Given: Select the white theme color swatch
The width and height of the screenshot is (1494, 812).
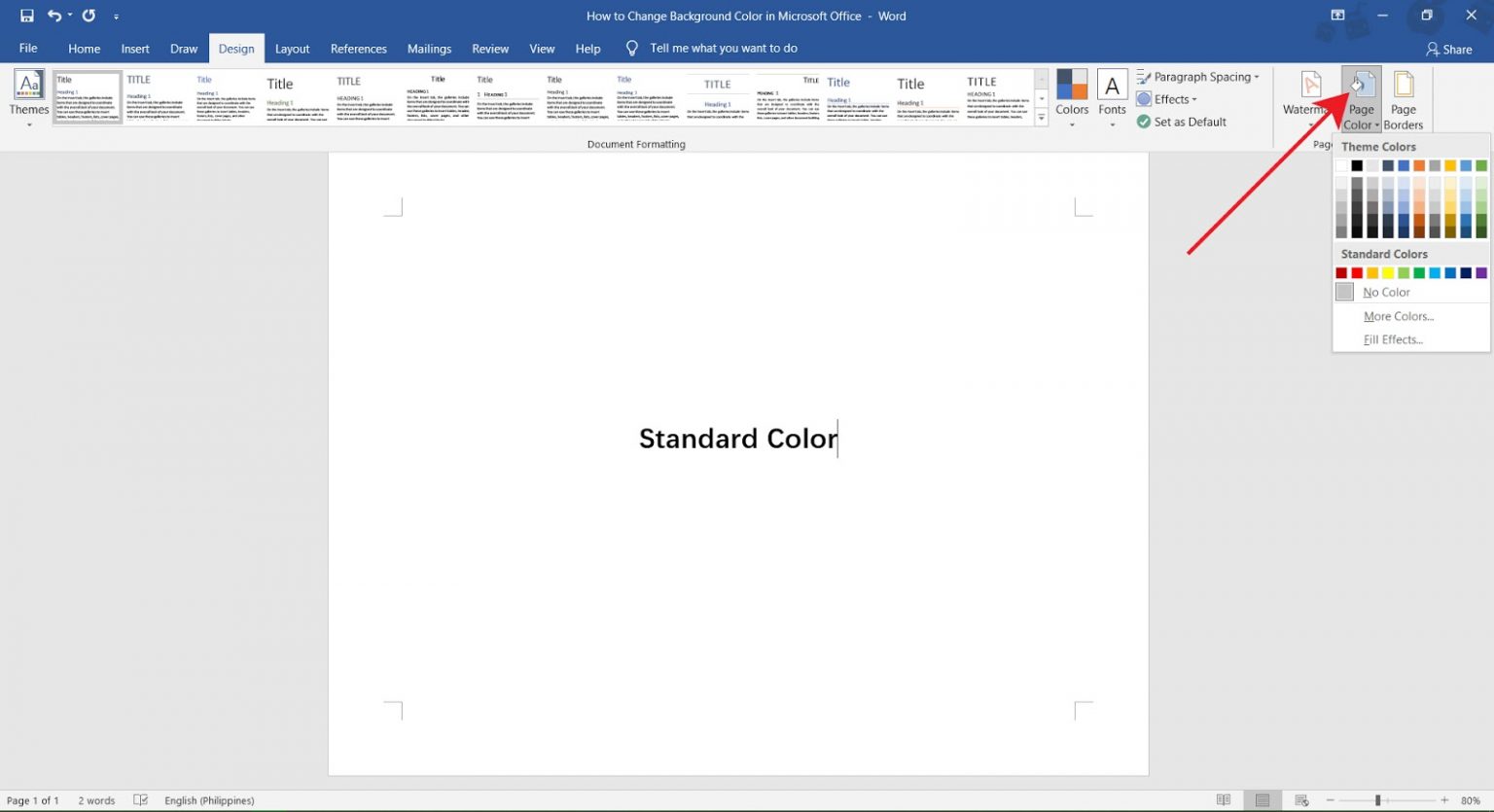Looking at the screenshot, I should point(1342,165).
